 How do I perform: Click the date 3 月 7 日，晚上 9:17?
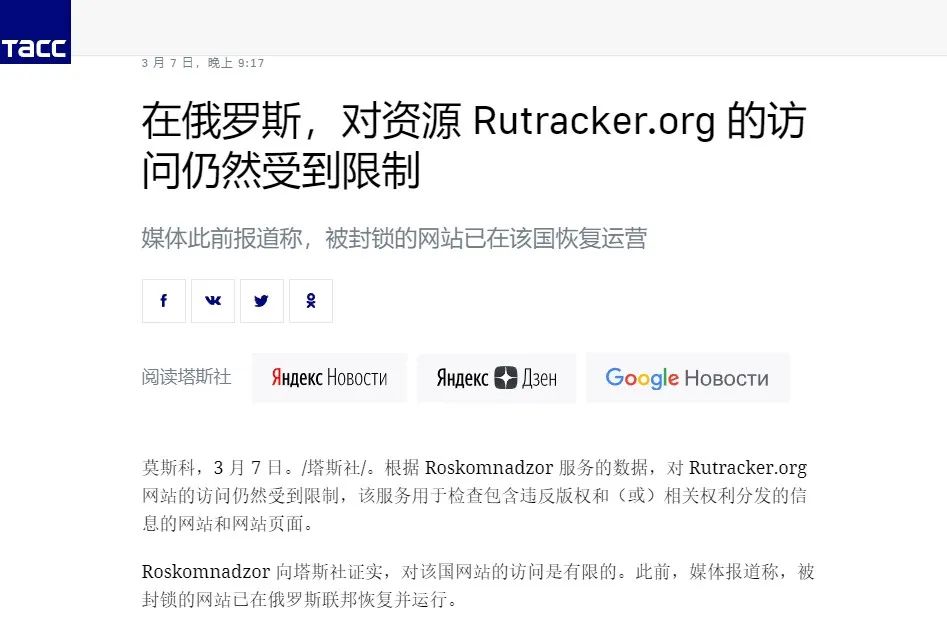(203, 63)
